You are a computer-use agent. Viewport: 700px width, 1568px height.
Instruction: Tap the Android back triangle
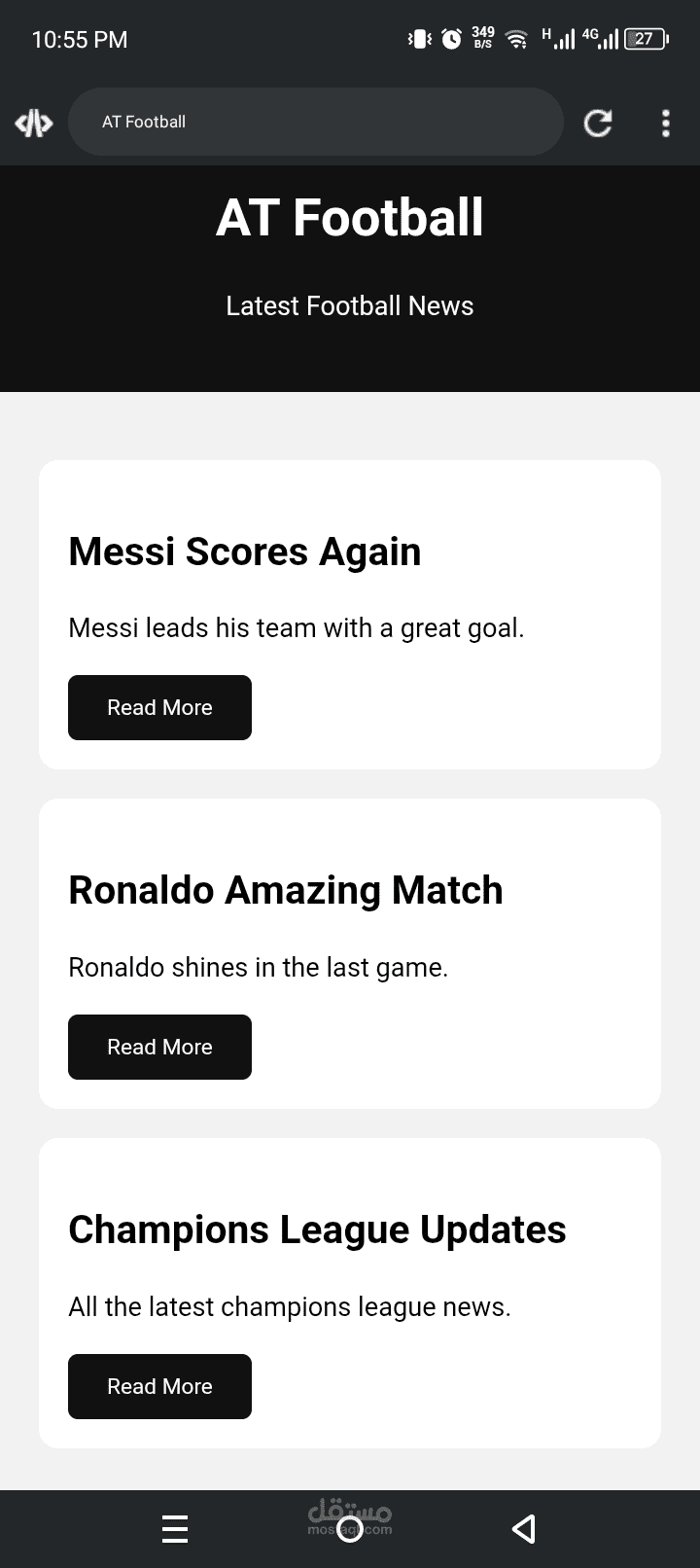coord(524,1529)
